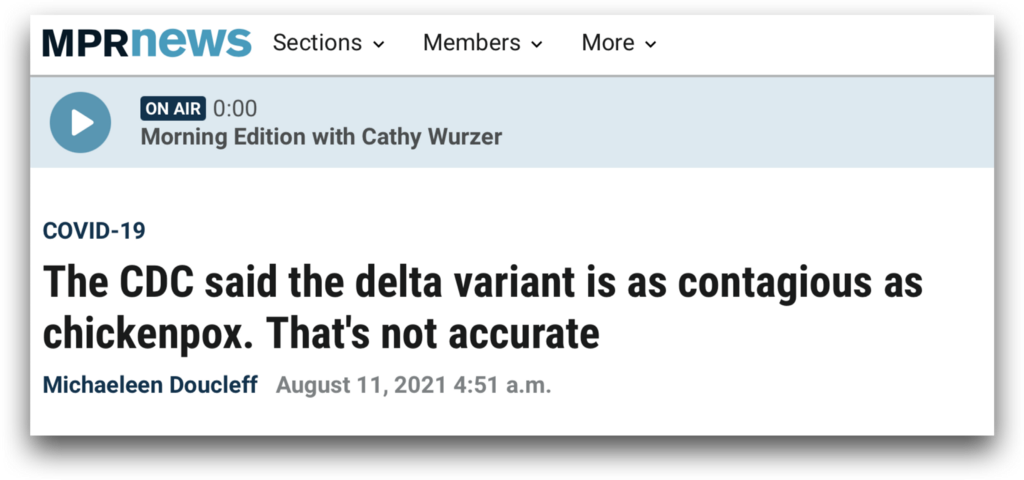The width and height of the screenshot is (1024, 480).
Task: Click the blue "news" part of logo
Action: coord(190,43)
